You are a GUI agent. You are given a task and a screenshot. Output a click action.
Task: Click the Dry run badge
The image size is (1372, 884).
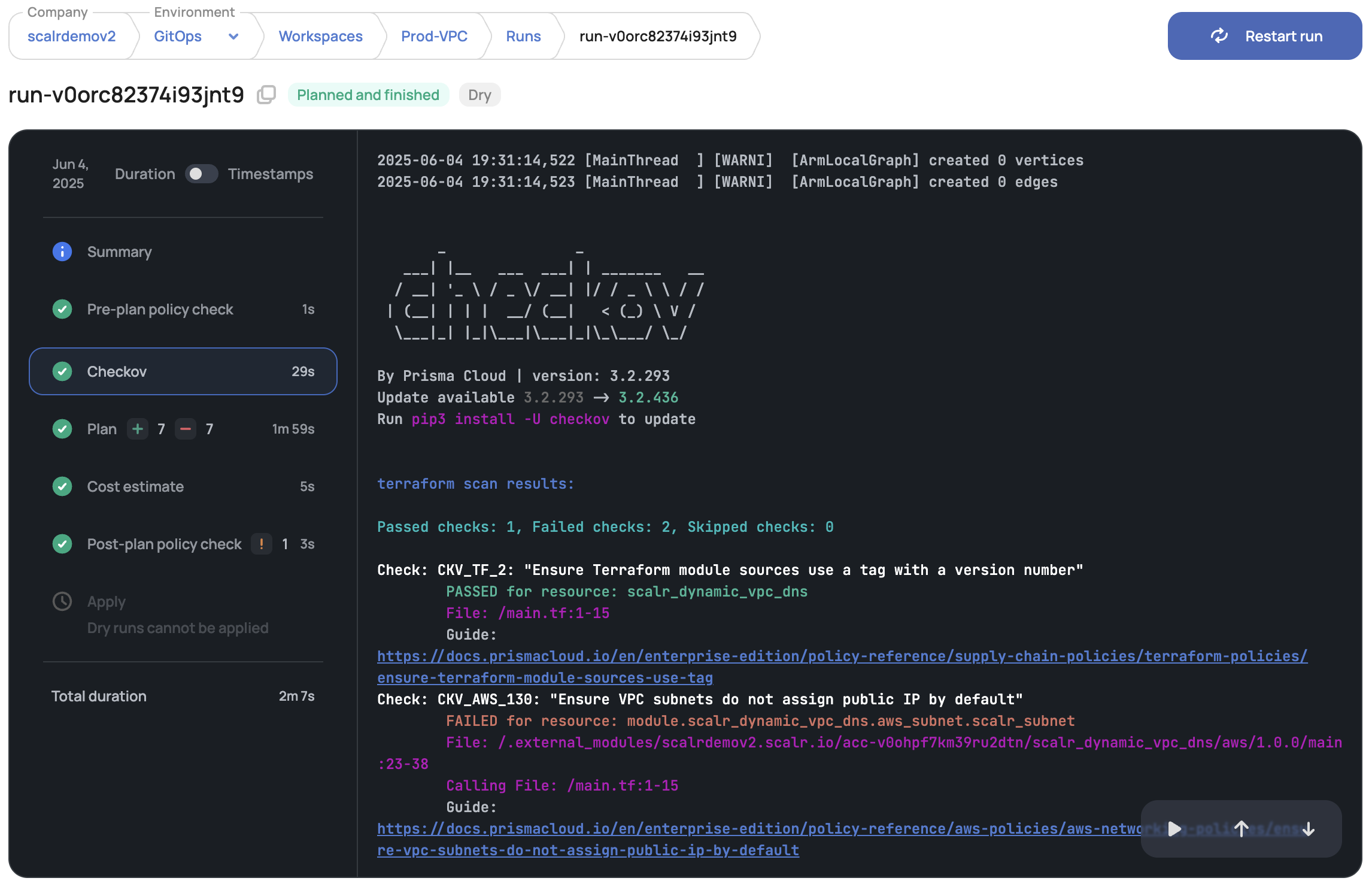coord(479,95)
